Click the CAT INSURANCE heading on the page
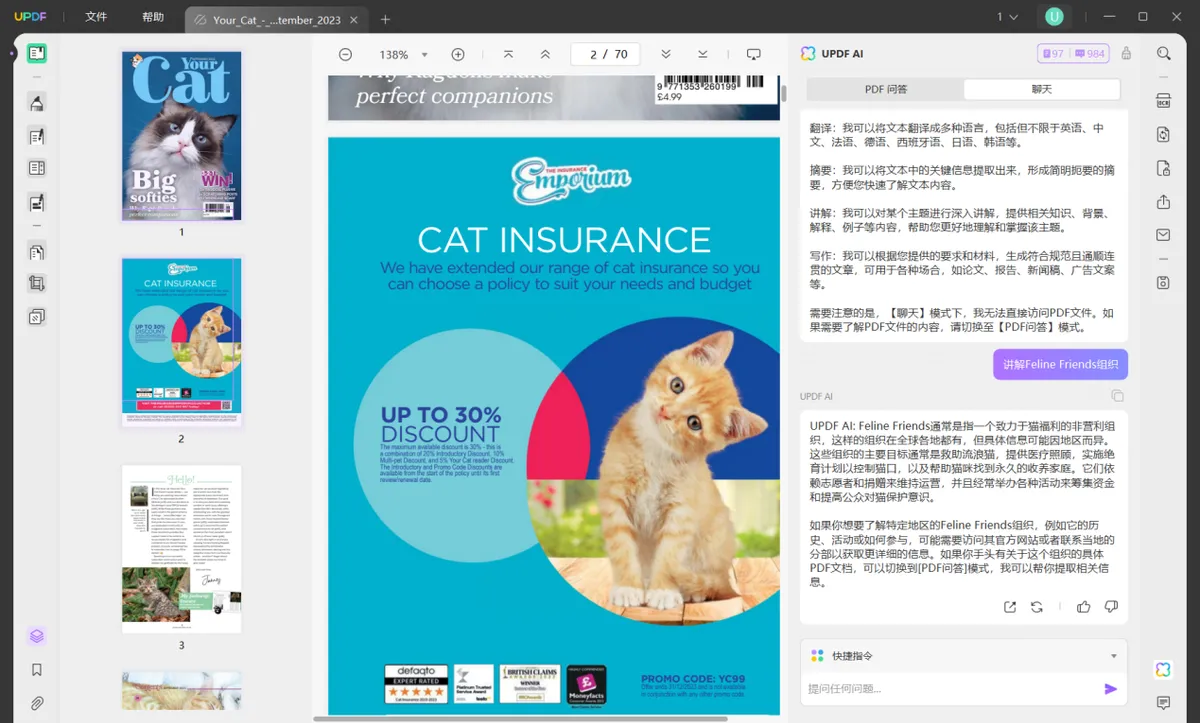1200x723 pixels. (564, 241)
